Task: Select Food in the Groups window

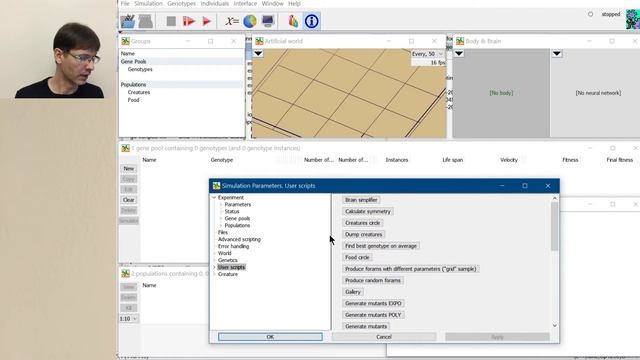Action: (x=133, y=100)
